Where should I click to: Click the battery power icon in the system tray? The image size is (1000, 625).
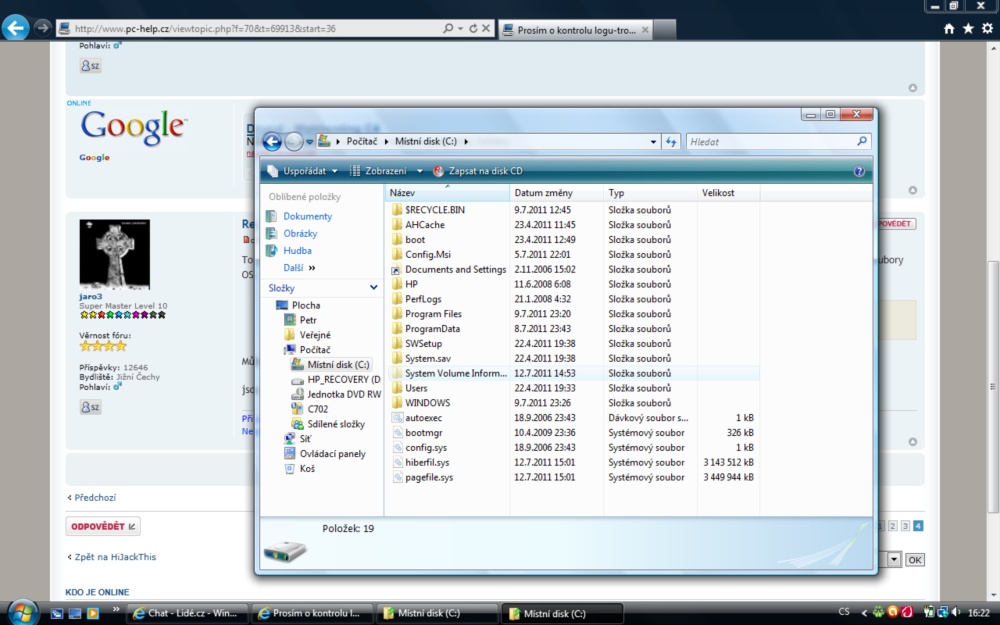929,612
